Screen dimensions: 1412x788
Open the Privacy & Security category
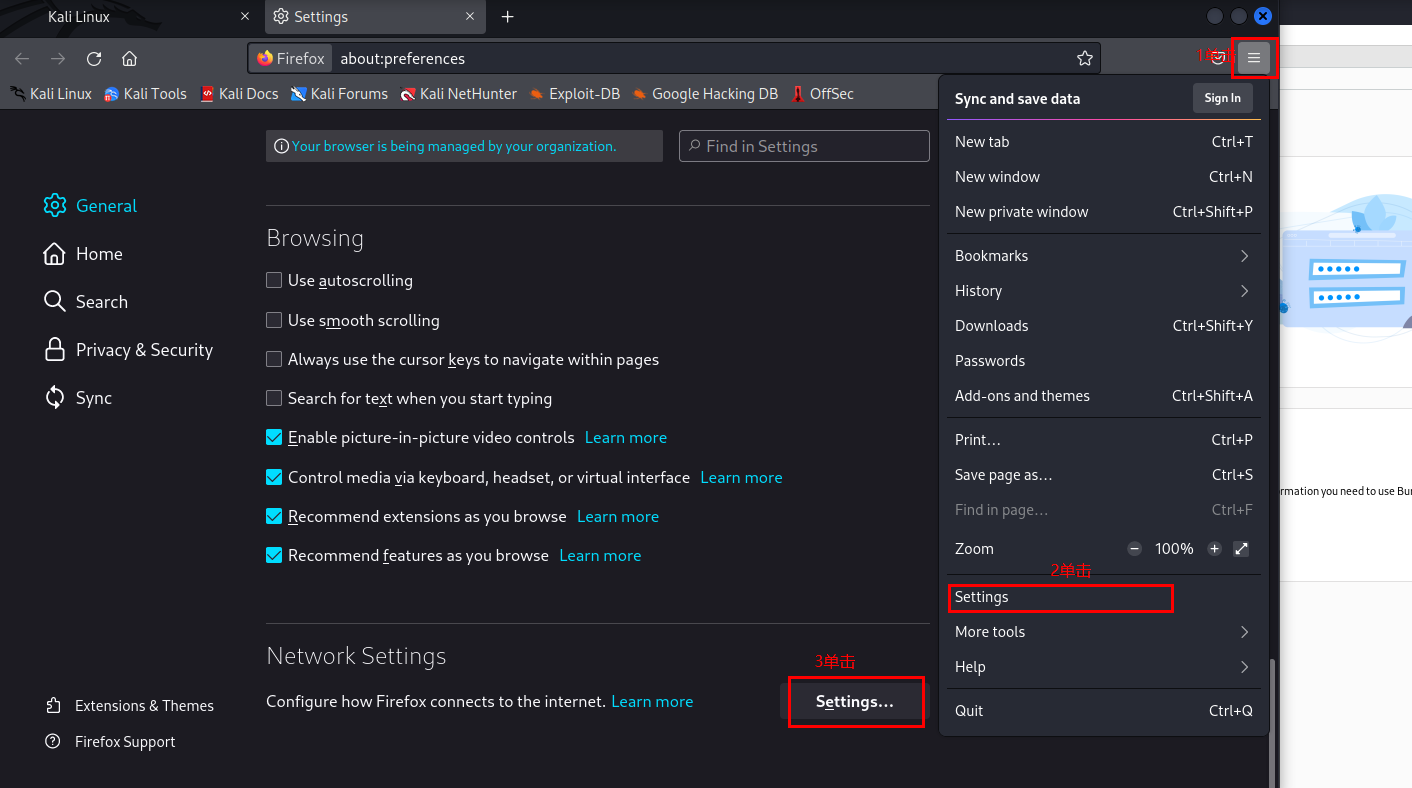tap(143, 350)
